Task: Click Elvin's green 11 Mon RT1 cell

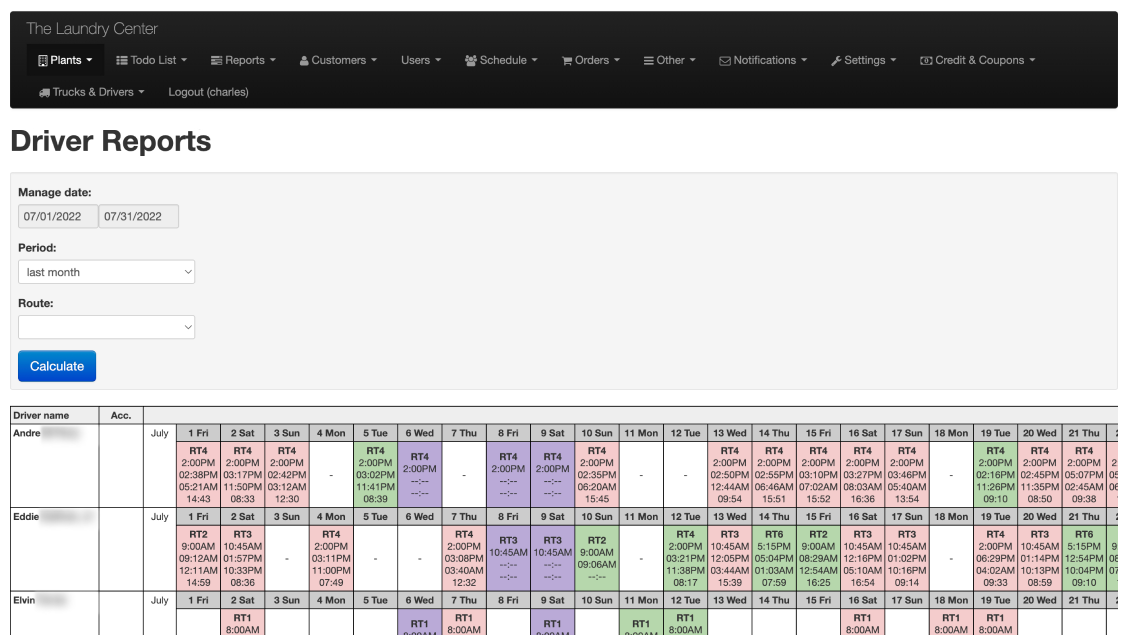Action: point(641,622)
